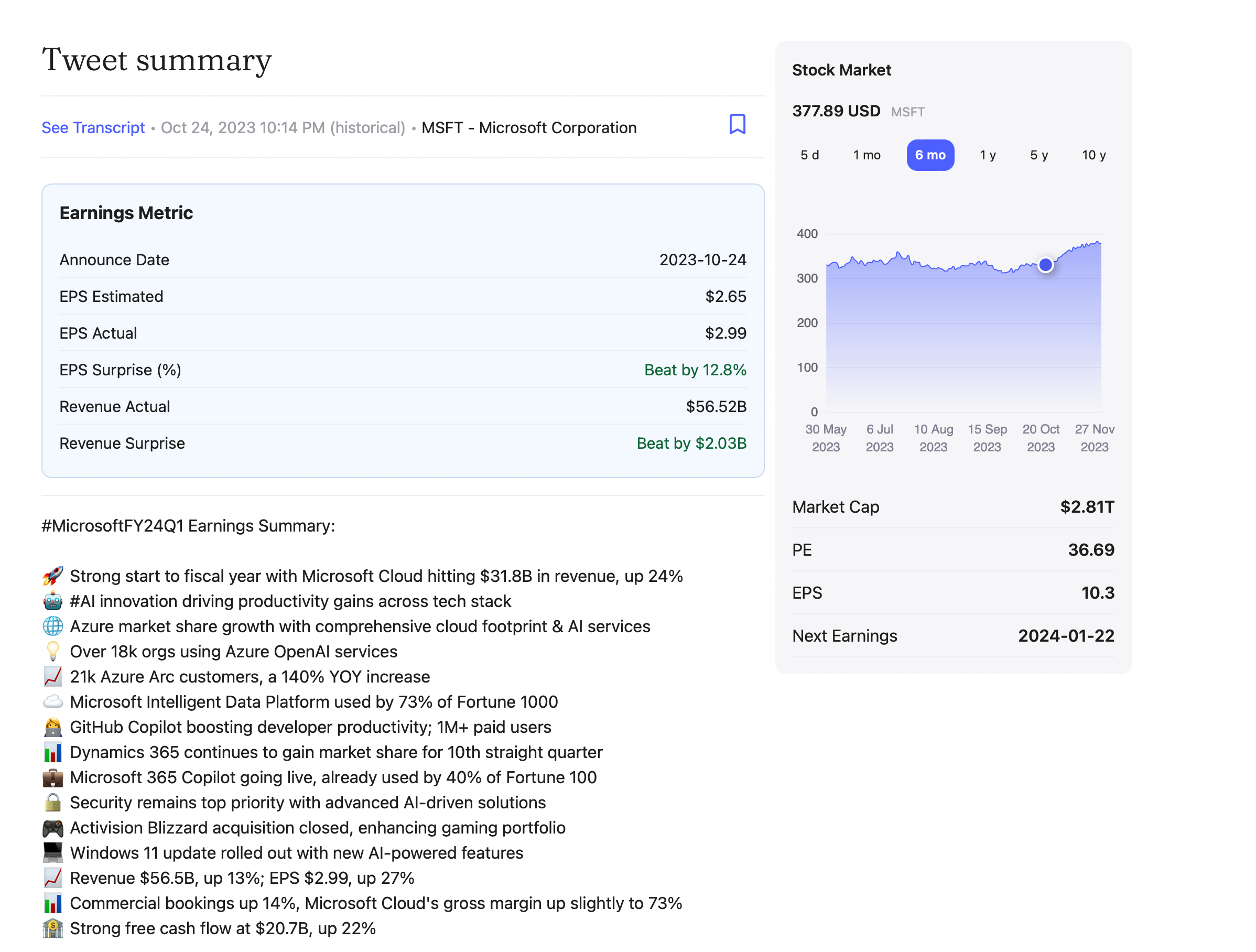Switch chart to 10 y range
1256x952 pixels.
click(x=1093, y=155)
